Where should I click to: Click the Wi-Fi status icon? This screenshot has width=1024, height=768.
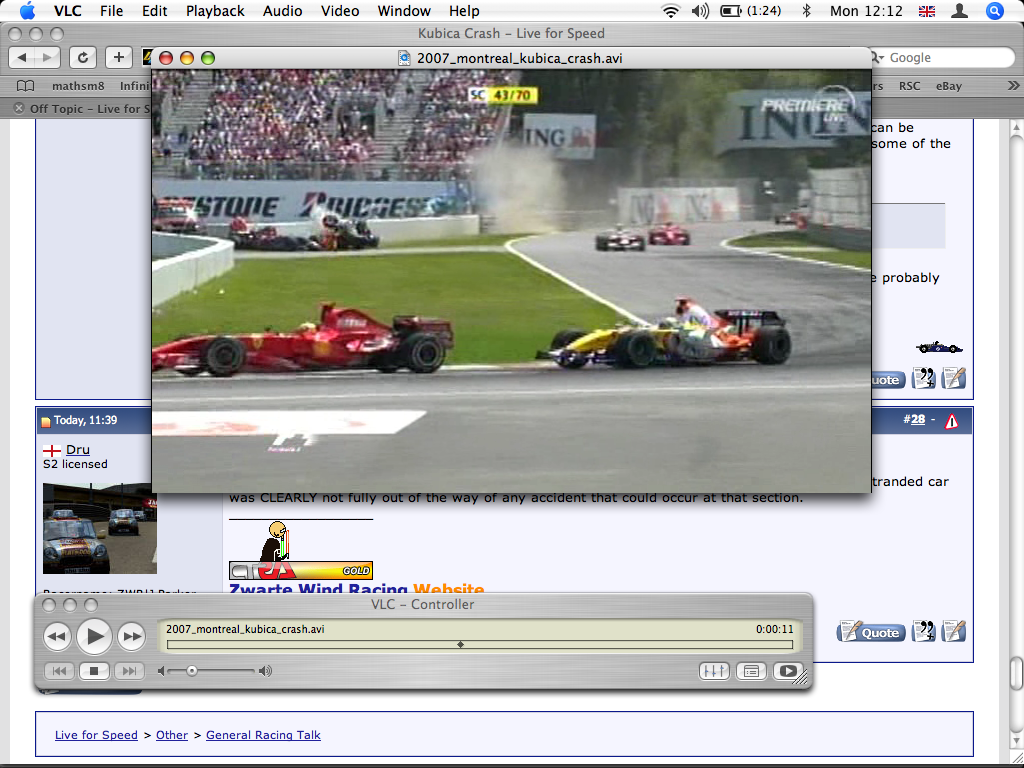tap(671, 11)
